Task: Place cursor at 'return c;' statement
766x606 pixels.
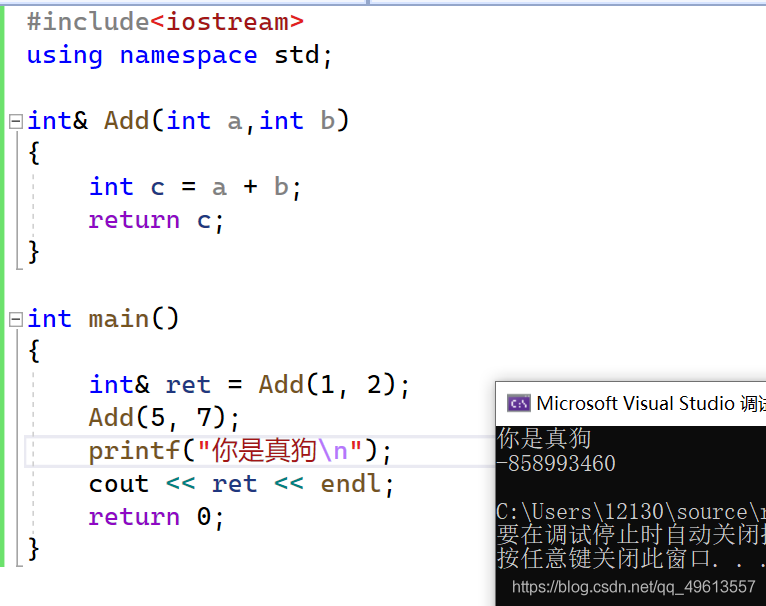Action: coord(156,220)
